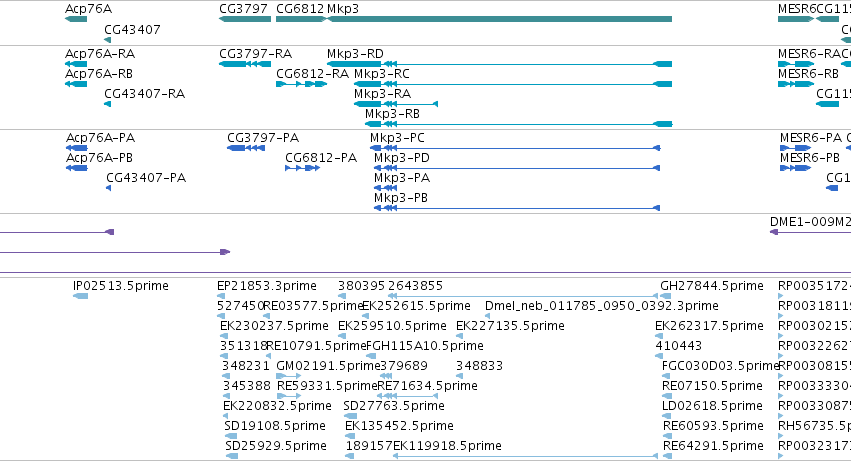Screen dimensions: 851x461
Task: Click cDNA label RE59331.5prime
Action: [x=327, y=386]
